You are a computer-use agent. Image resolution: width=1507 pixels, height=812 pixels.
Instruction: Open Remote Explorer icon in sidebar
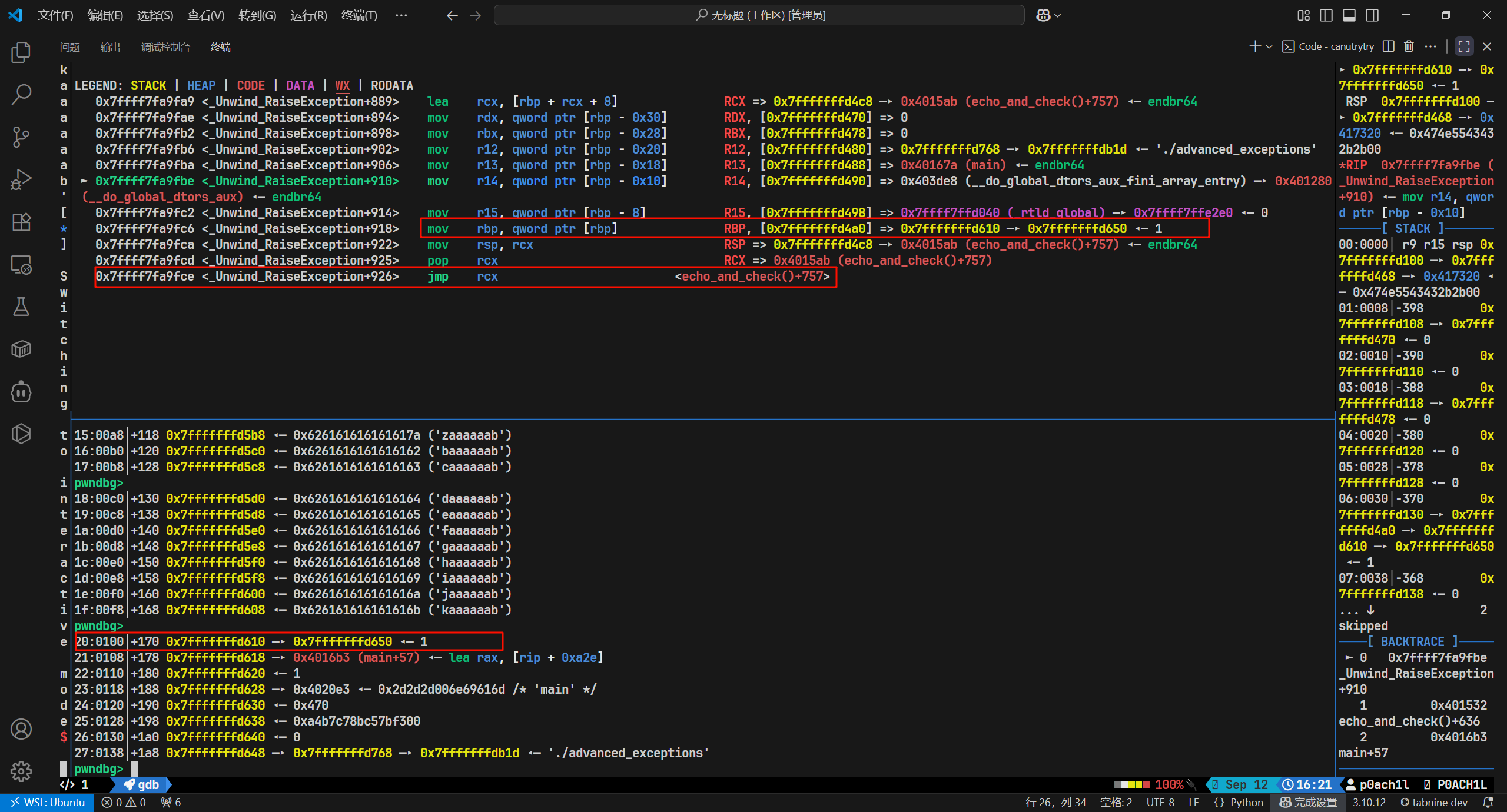tap(21, 265)
